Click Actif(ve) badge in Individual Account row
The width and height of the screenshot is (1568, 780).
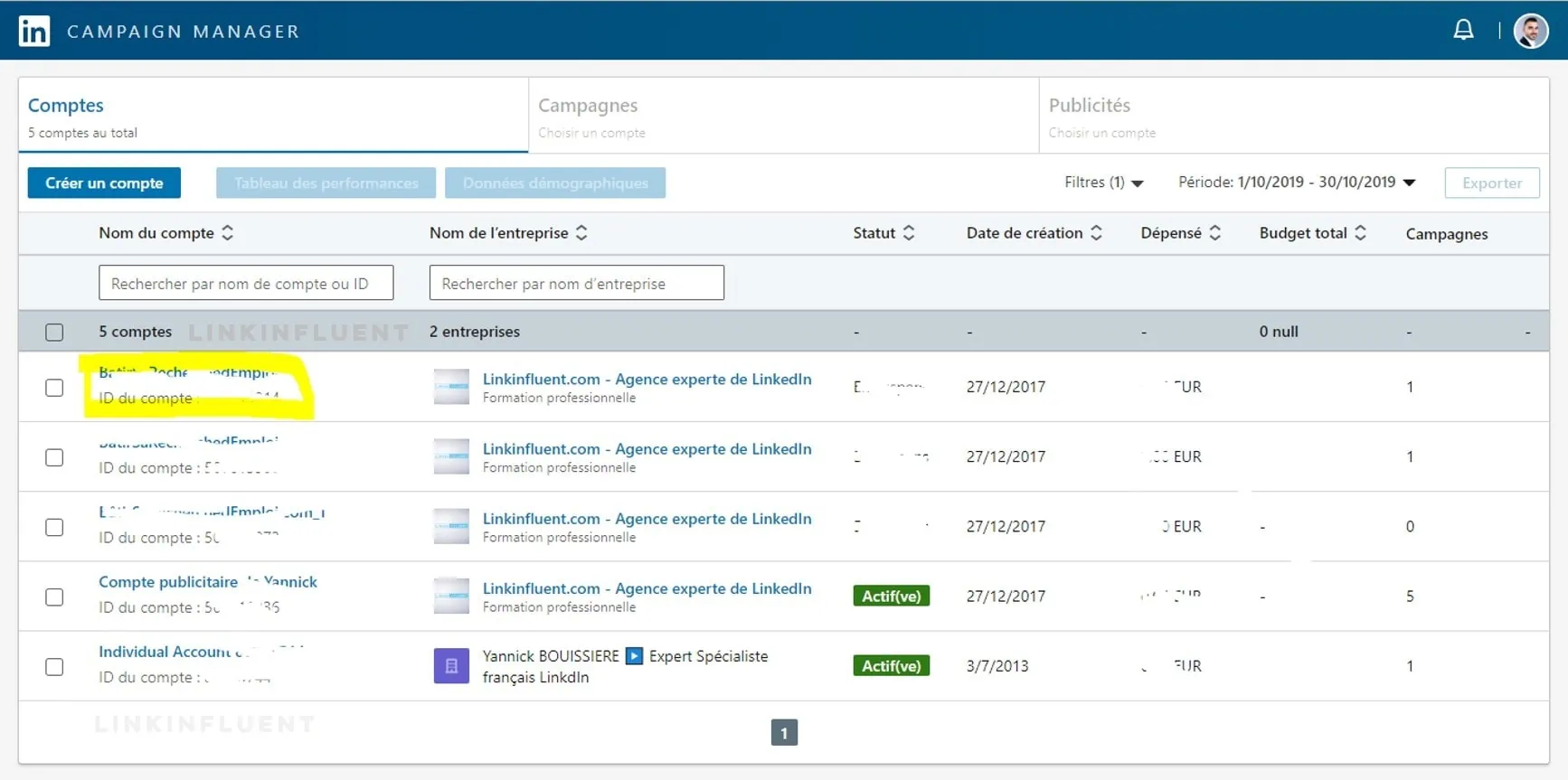click(x=892, y=666)
